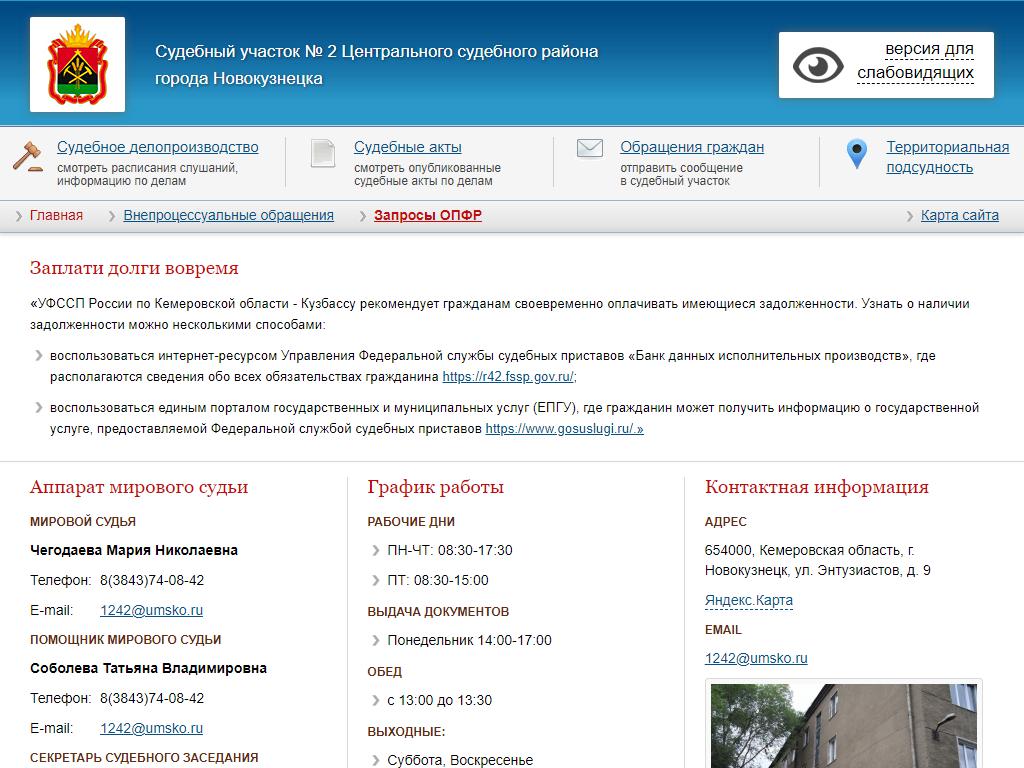Switch to версия для слабовидящих

tap(915, 61)
